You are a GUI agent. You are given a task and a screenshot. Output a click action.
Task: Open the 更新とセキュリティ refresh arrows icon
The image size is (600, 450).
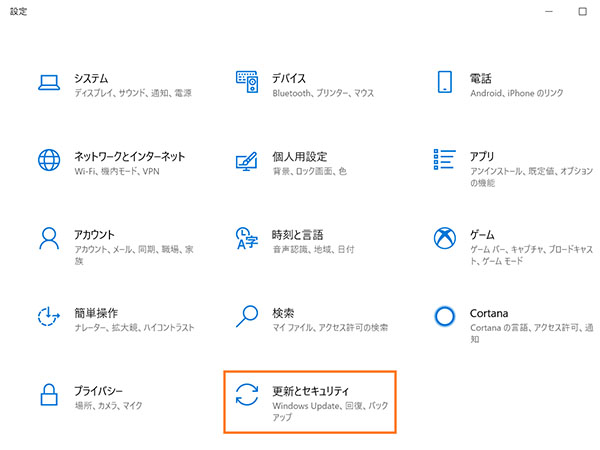click(x=247, y=395)
